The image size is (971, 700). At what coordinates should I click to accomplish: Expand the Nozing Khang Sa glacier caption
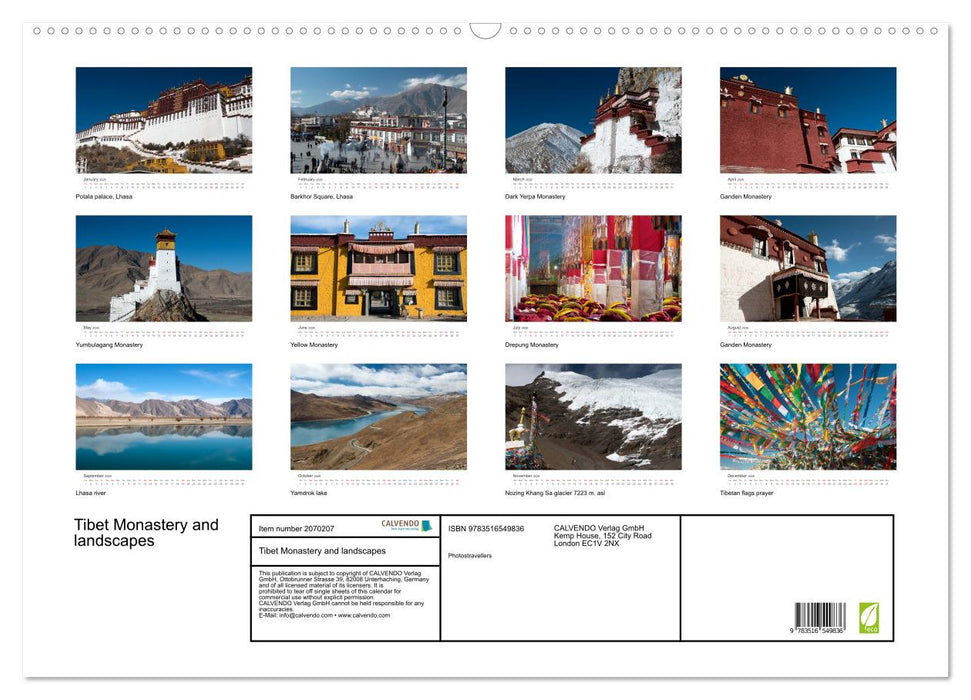[558, 492]
